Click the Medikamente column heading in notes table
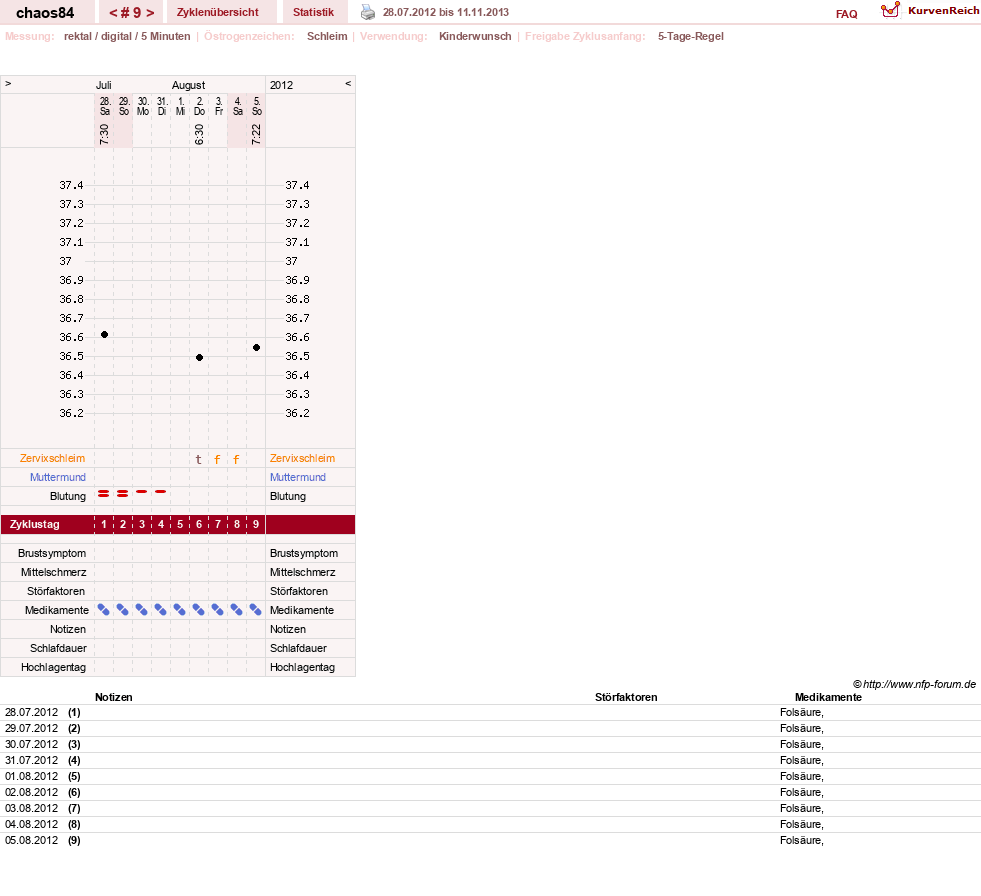The height and width of the screenshot is (896, 981). (x=828, y=697)
